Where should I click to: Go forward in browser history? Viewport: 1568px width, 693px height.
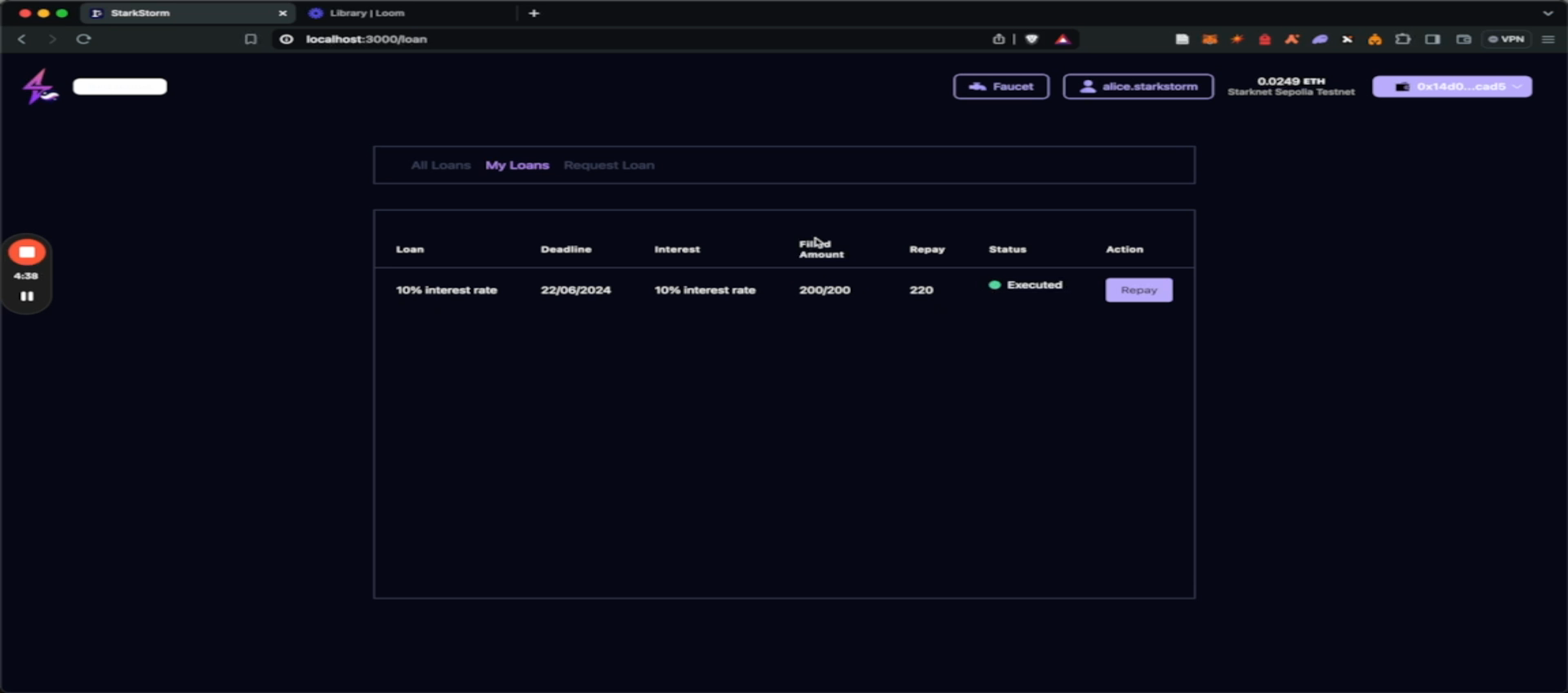coord(52,39)
